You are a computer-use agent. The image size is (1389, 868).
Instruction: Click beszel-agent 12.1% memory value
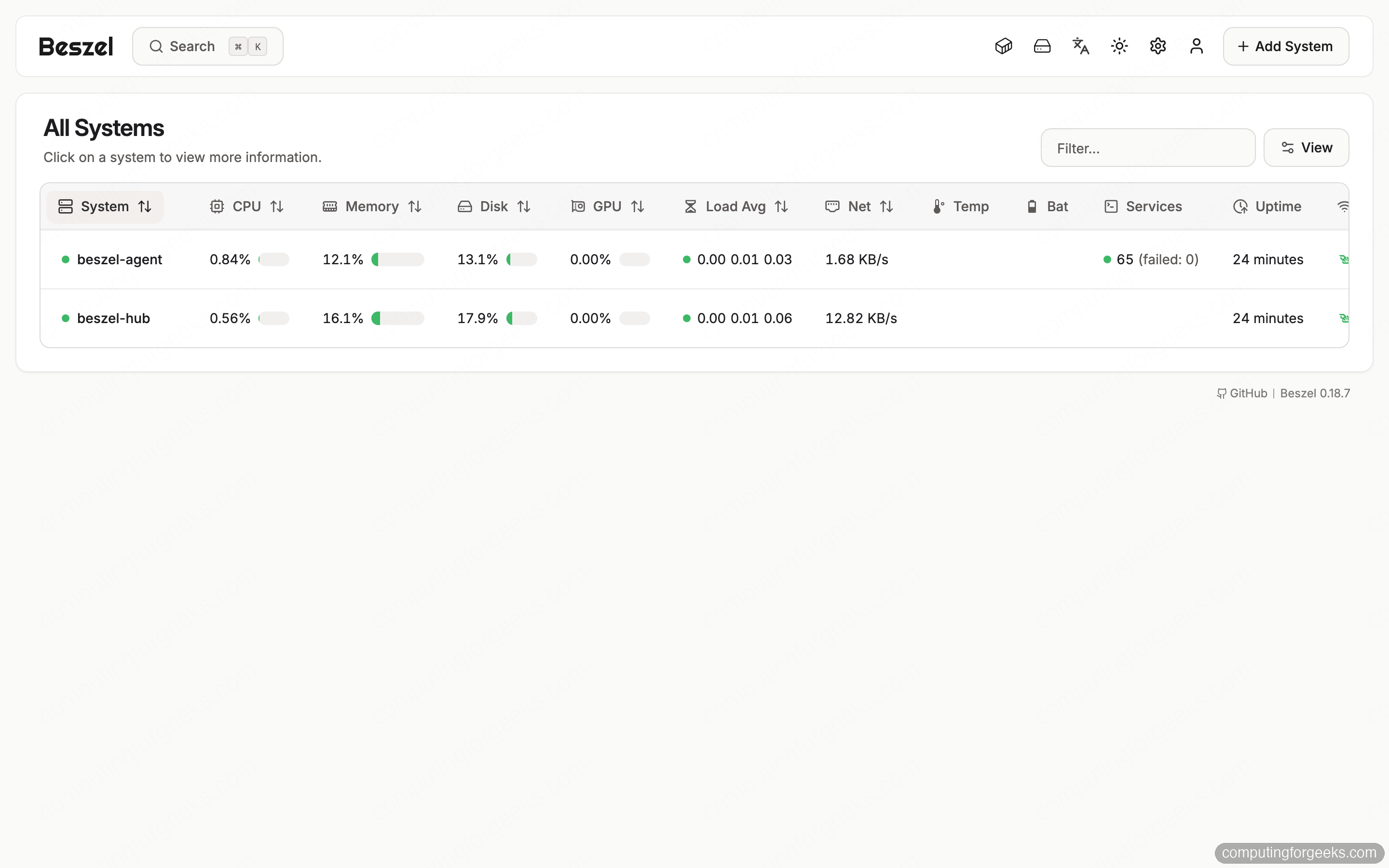342,259
